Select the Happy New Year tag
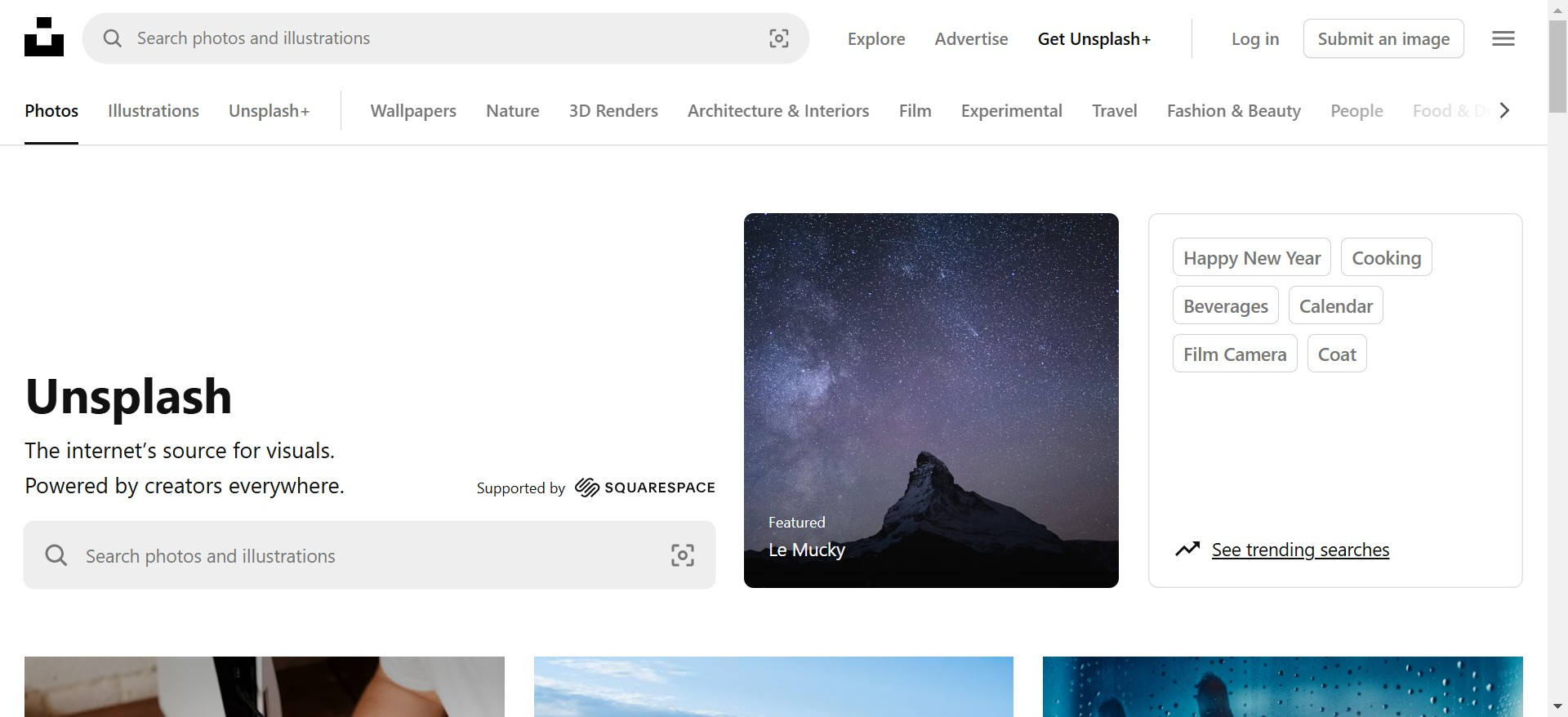 point(1252,257)
